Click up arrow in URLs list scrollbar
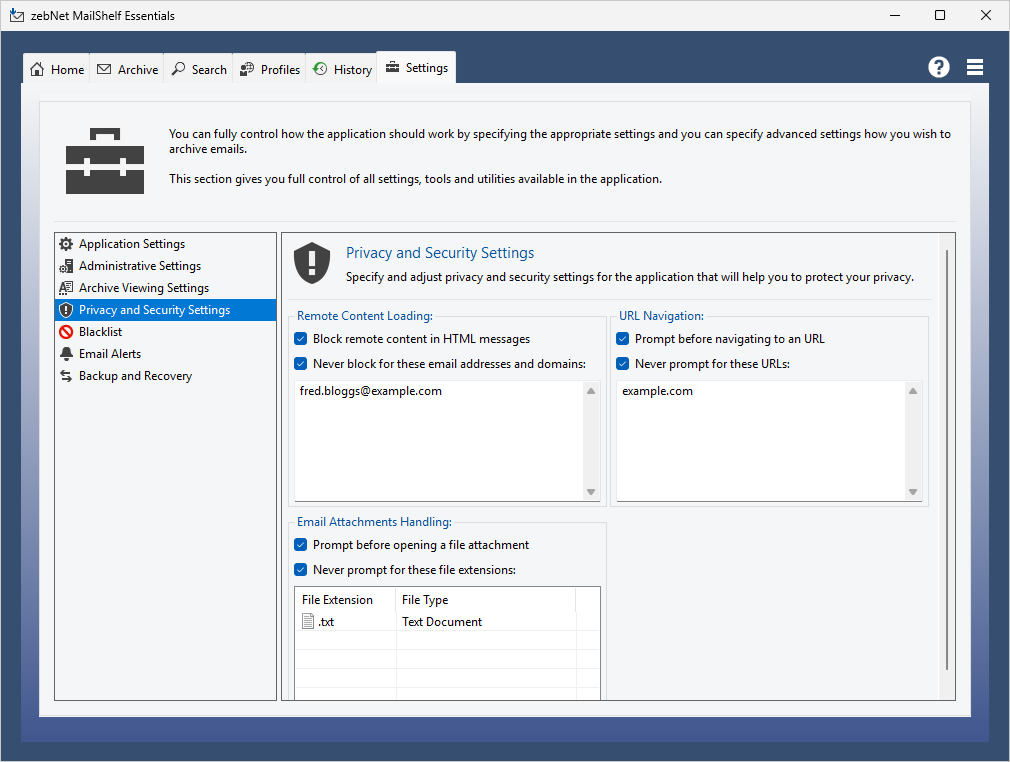The image size is (1010, 762). pos(912,392)
